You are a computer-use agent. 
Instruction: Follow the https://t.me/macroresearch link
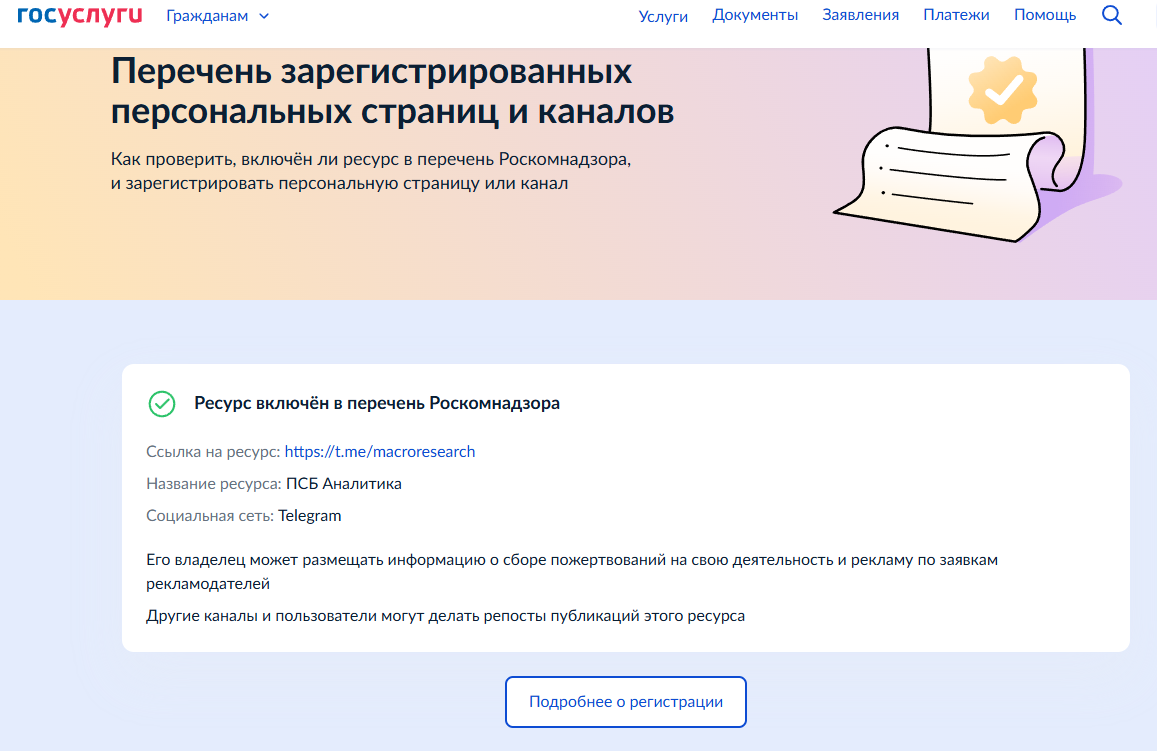point(380,451)
